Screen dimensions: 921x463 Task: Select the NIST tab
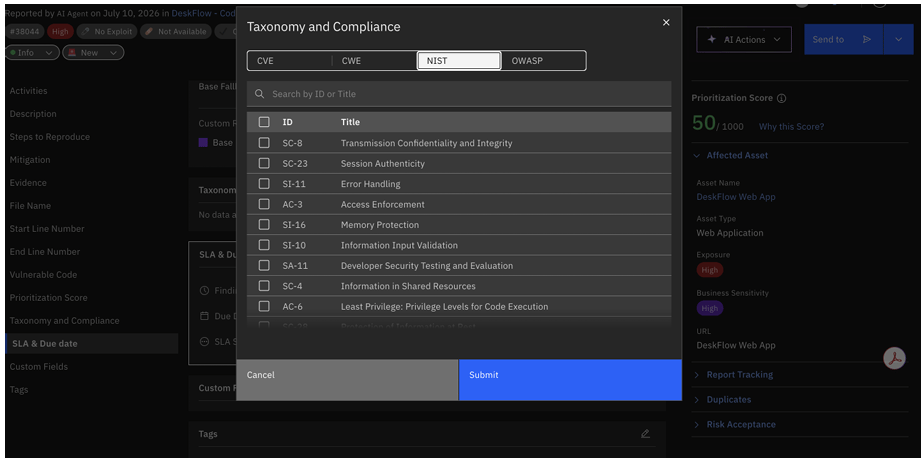459,61
